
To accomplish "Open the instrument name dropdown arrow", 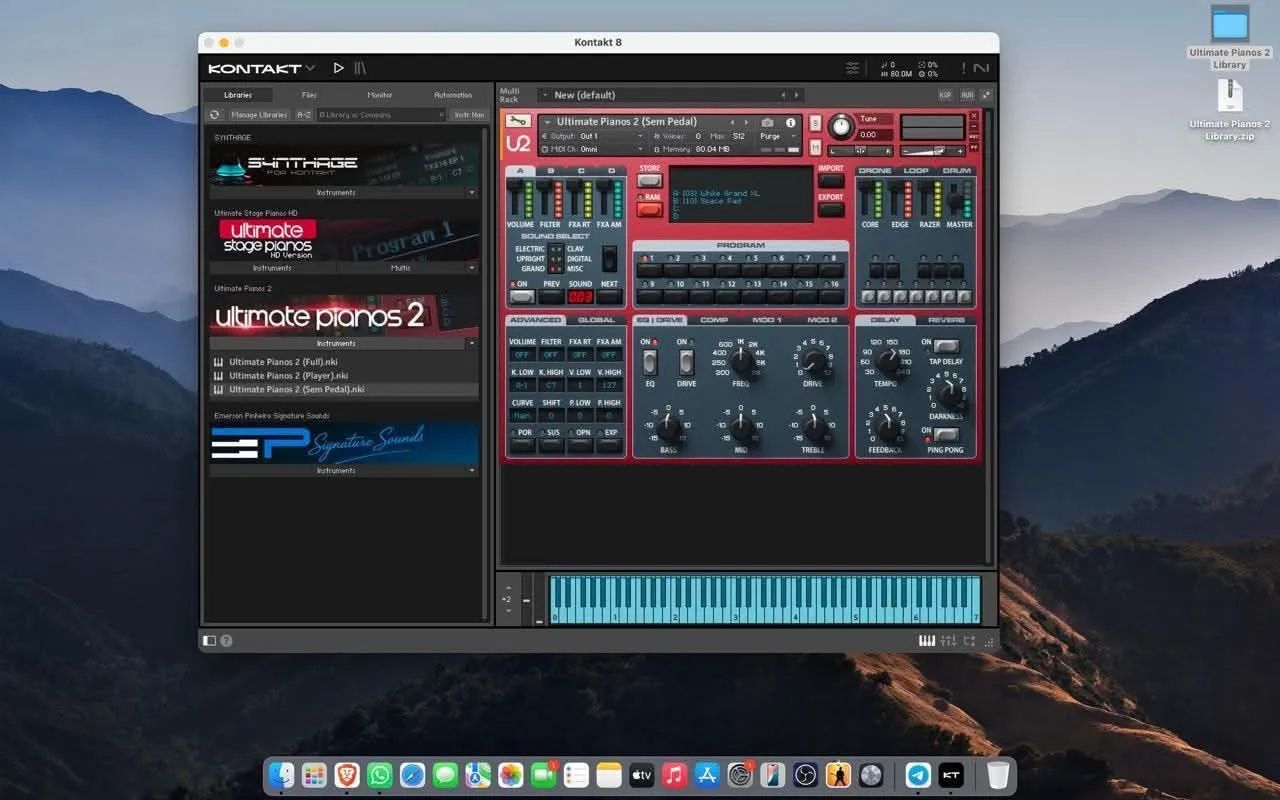I will click(547, 122).
